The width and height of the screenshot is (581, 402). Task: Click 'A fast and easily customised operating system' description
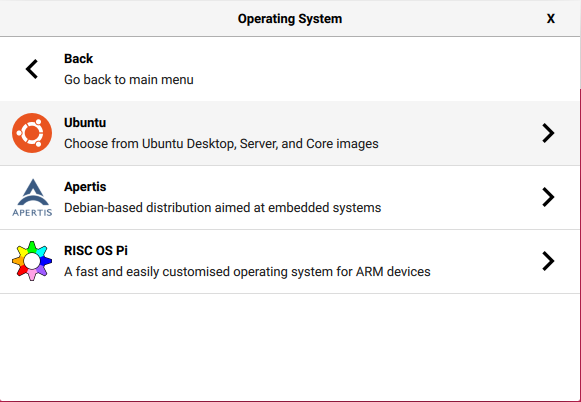[247, 272]
